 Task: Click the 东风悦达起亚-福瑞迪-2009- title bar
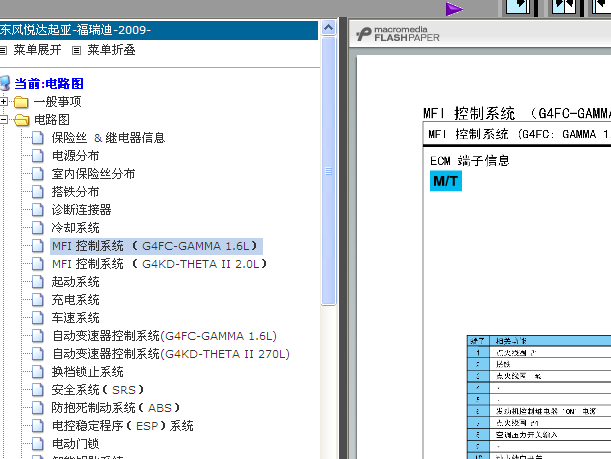[159, 30]
